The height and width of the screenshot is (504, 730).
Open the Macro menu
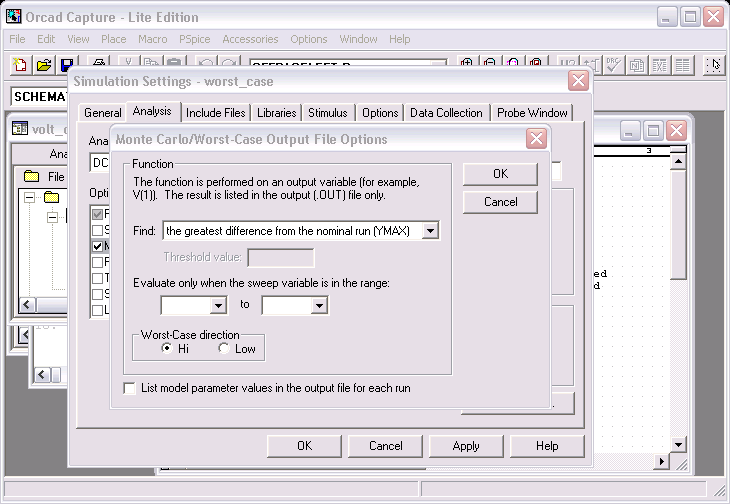(x=152, y=39)
